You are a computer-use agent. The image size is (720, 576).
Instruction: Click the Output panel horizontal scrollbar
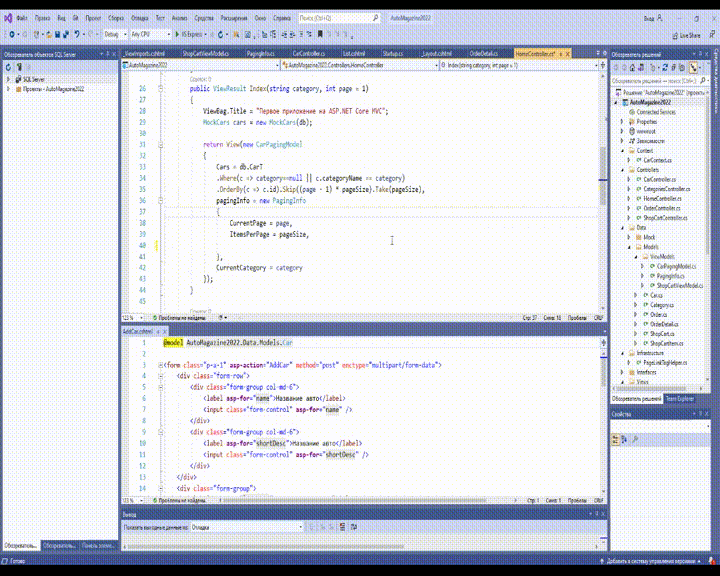(x=360, y=547)
